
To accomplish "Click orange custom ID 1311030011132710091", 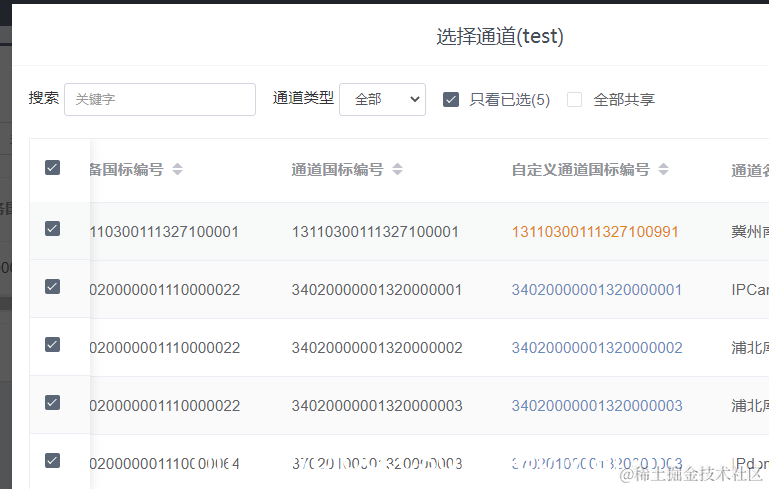I will click(x=595, y=232).
